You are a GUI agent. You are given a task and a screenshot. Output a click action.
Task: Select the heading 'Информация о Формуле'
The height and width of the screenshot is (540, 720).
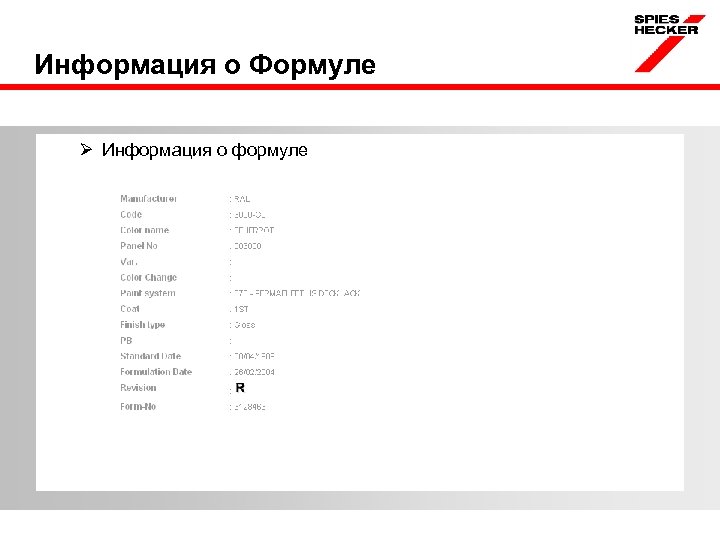pyautogui.click(x=205, y=64)
